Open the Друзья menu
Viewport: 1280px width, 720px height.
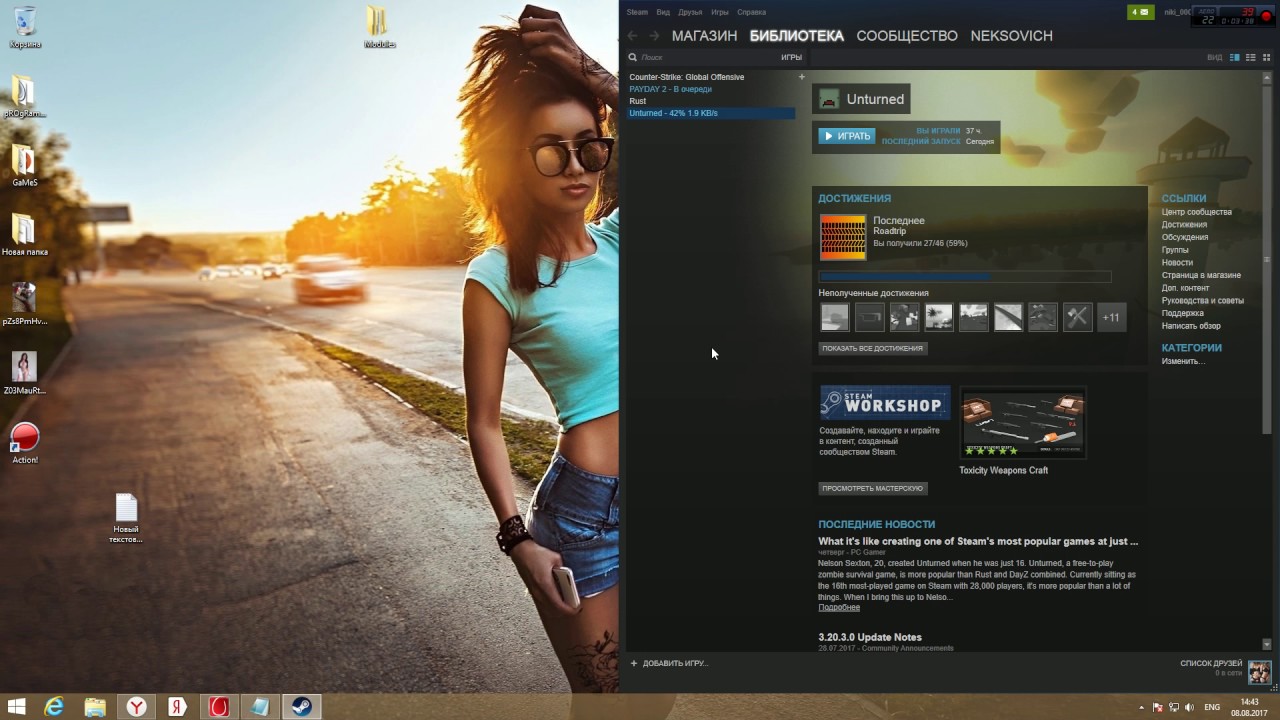click(690, 12)
